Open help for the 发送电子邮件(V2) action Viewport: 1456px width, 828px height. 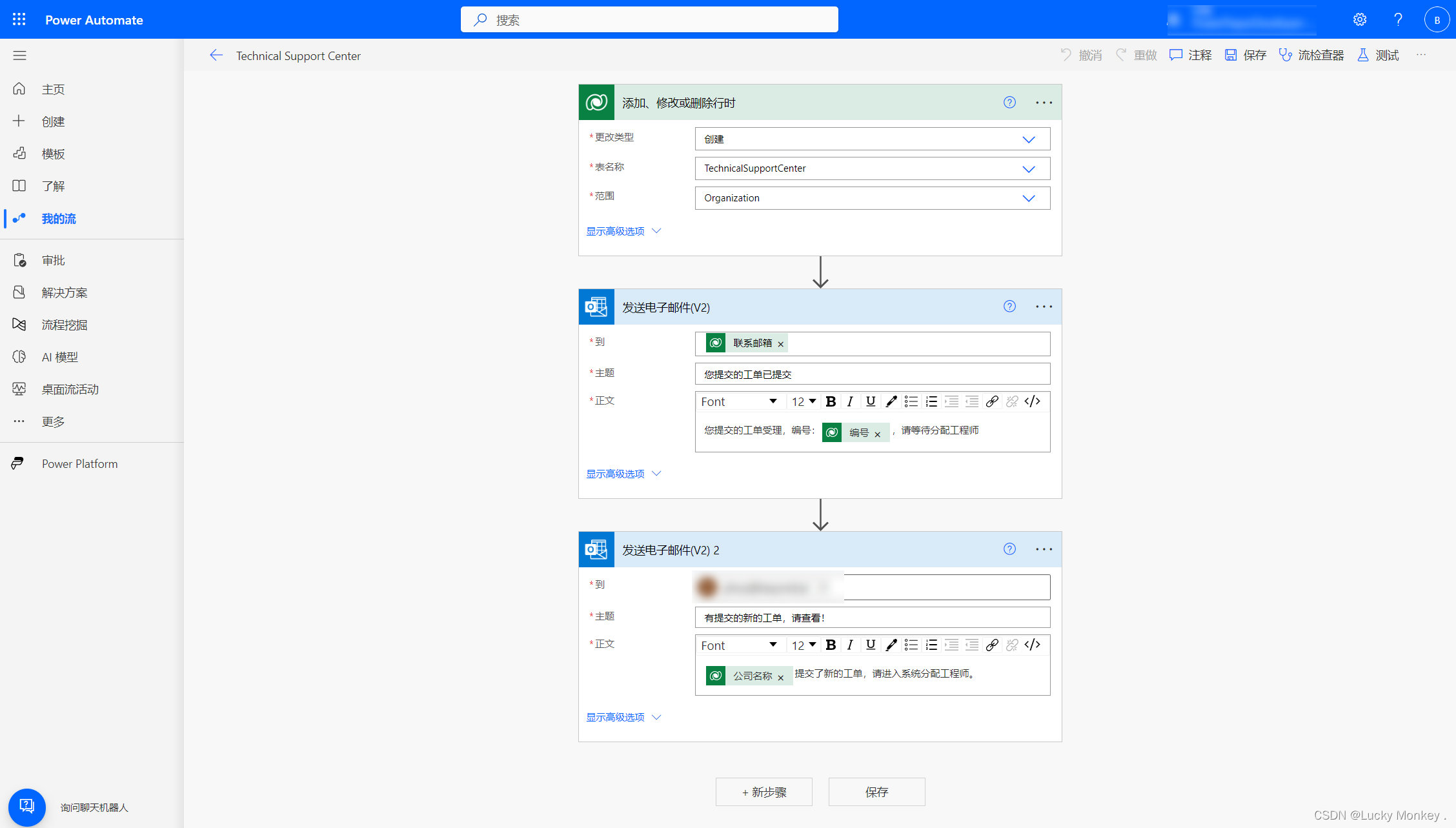coord(1009,307)
